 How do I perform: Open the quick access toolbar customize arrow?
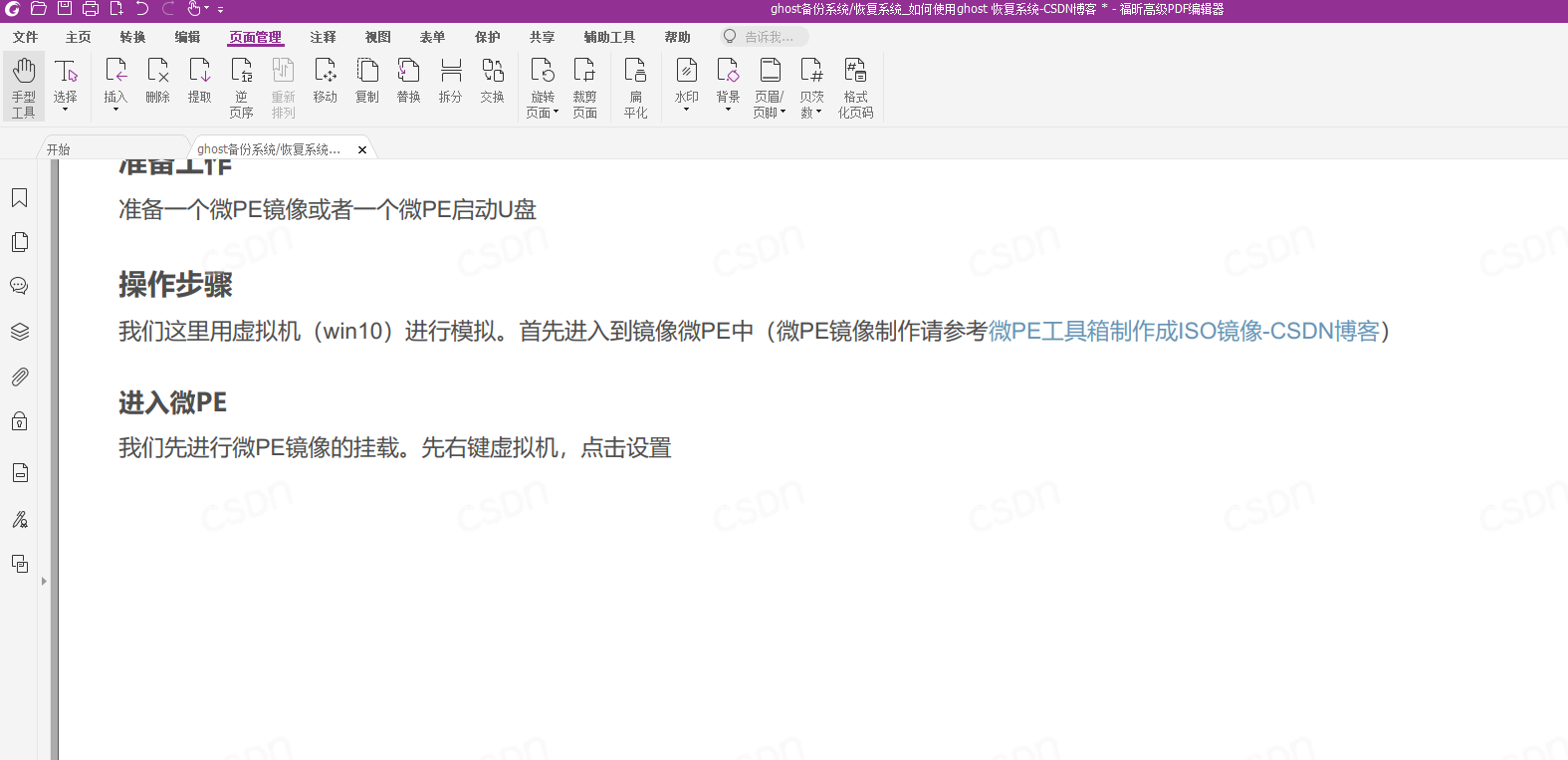pyautogui.click(x=221, y=10)
